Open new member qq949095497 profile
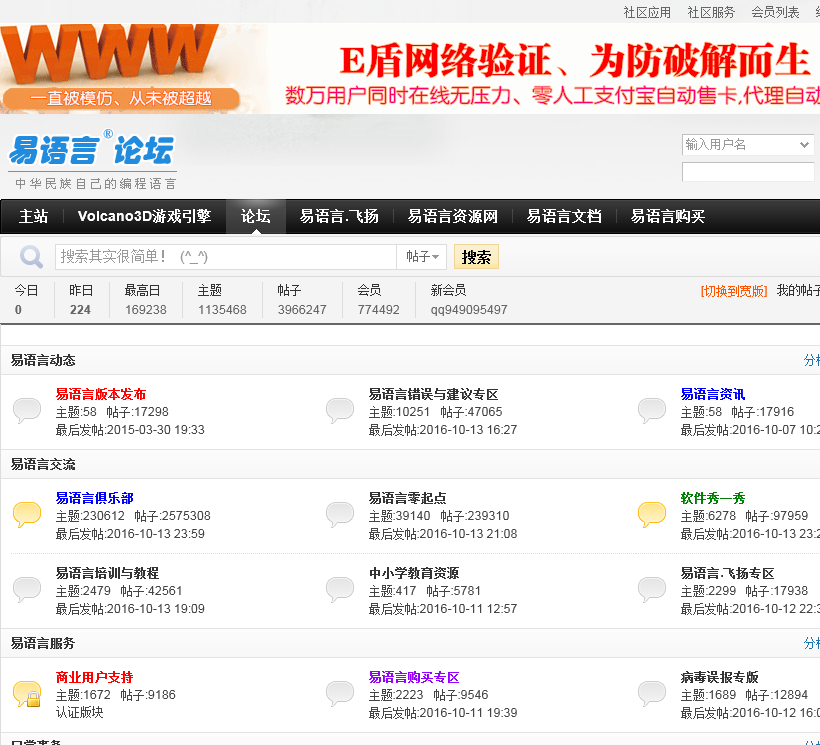Image resolution: width=820 pixels, height=745 pixels. (x=469, y=310)
